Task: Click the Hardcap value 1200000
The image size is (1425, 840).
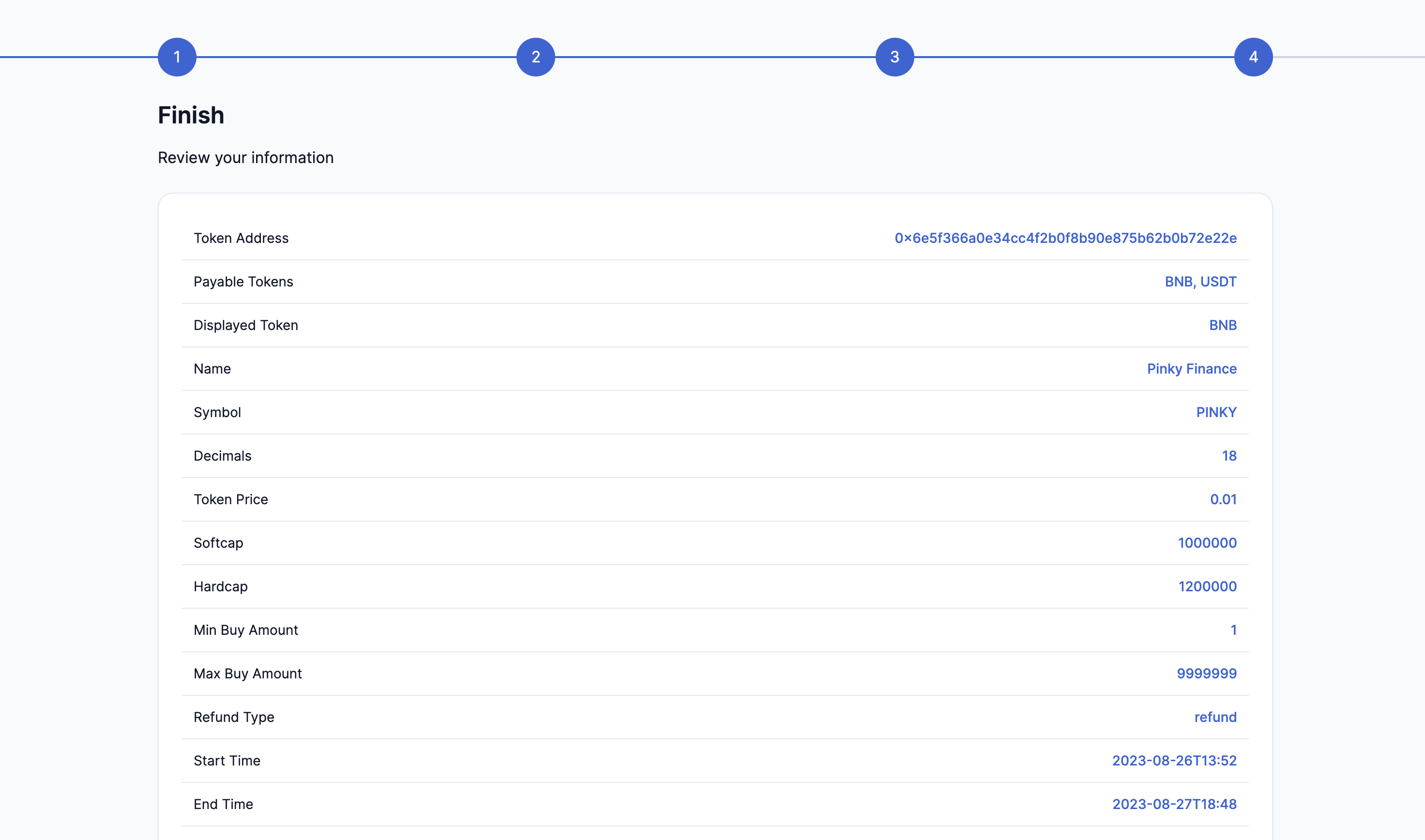Action: pos(1207,587)
